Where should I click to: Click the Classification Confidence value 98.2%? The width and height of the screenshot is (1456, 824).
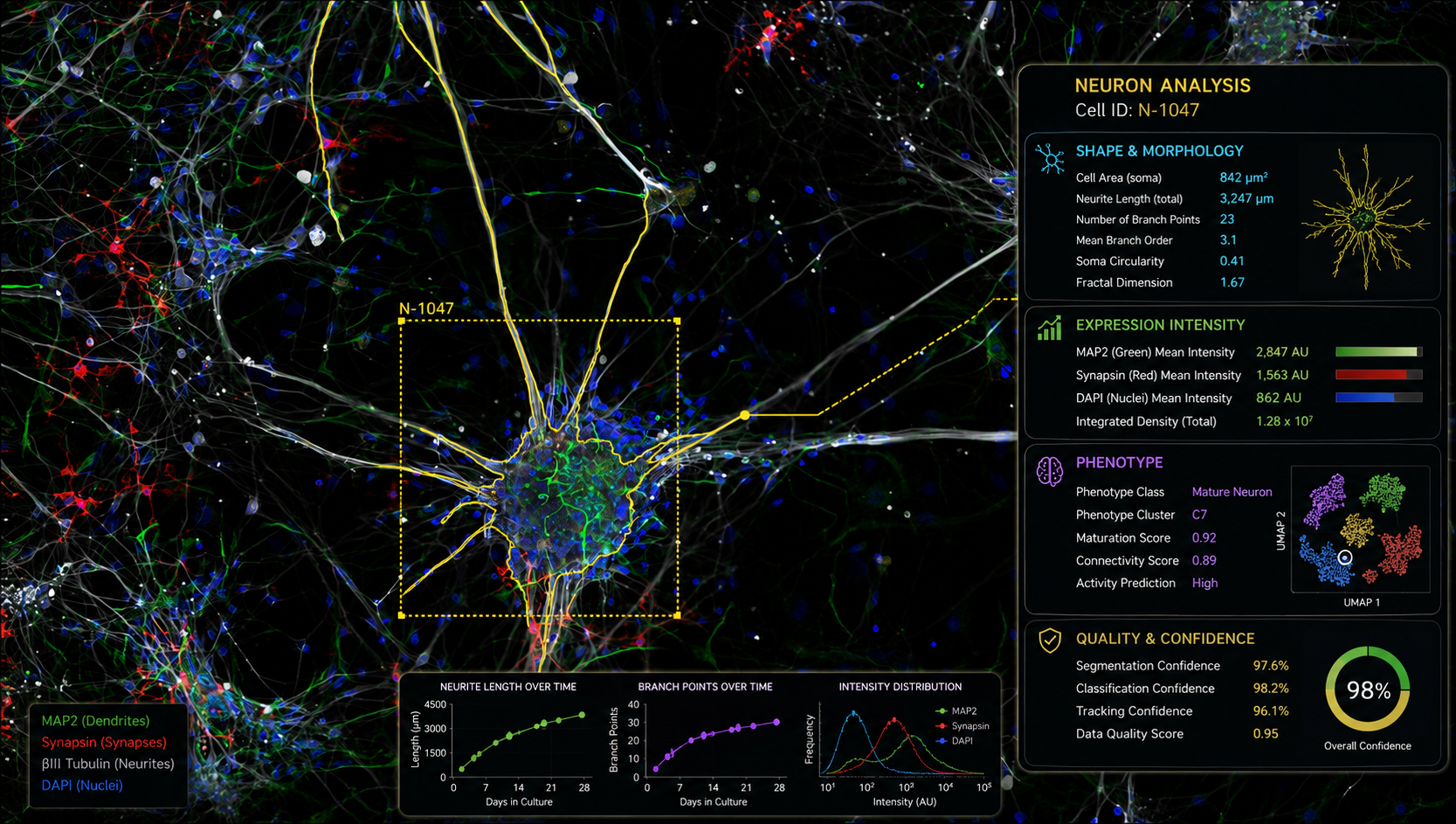pos(1271,689)
